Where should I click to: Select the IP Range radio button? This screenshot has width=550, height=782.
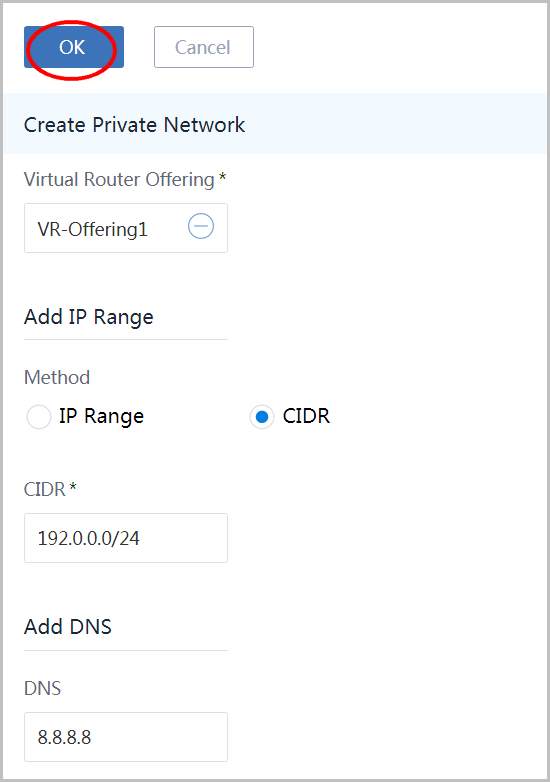pyautogui.click(x=39, y=416)
